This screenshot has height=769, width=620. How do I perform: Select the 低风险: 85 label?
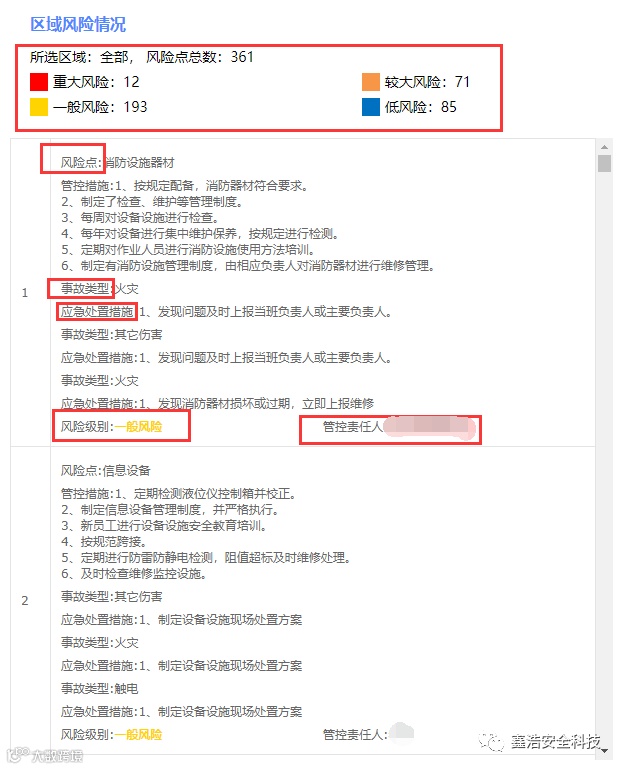coord(420,107)
